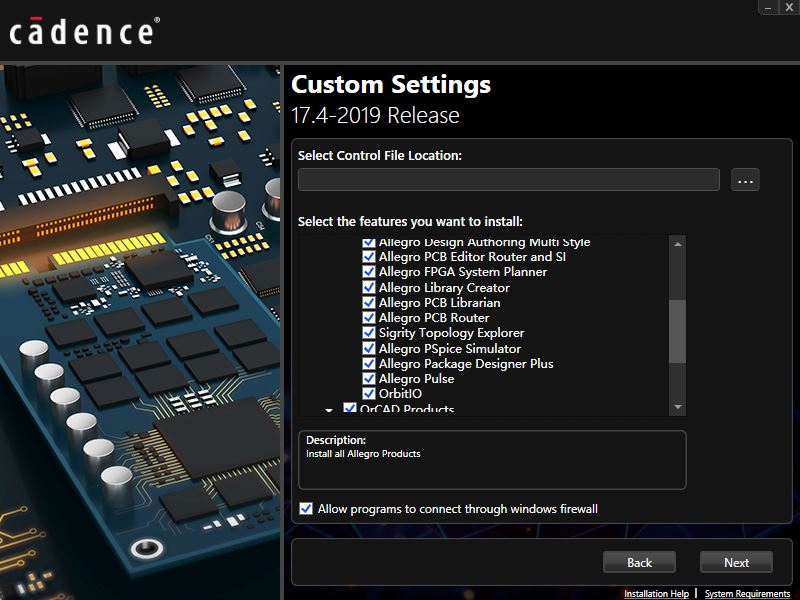Close the Cadence installer window
The height and width of the screenshot is (600, 800).
pyautogui.click(x=788, y=7)
